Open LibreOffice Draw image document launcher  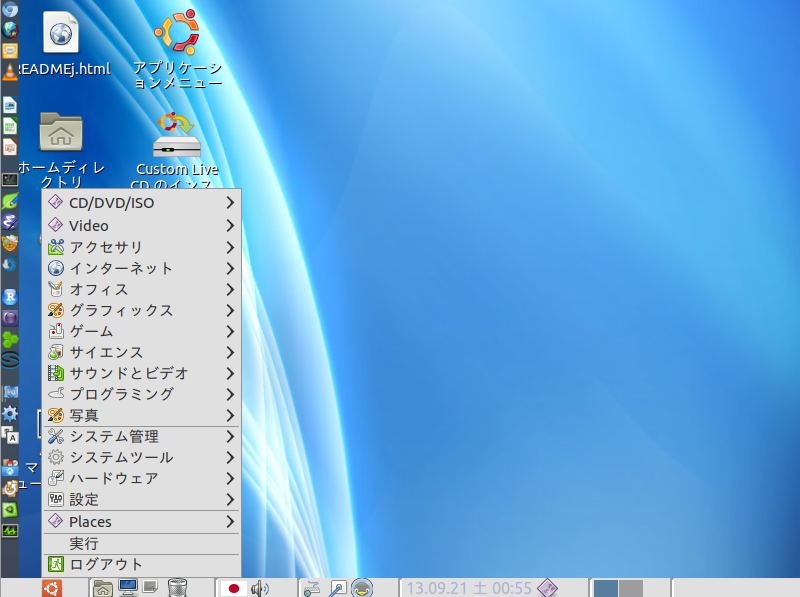point(10,105)
